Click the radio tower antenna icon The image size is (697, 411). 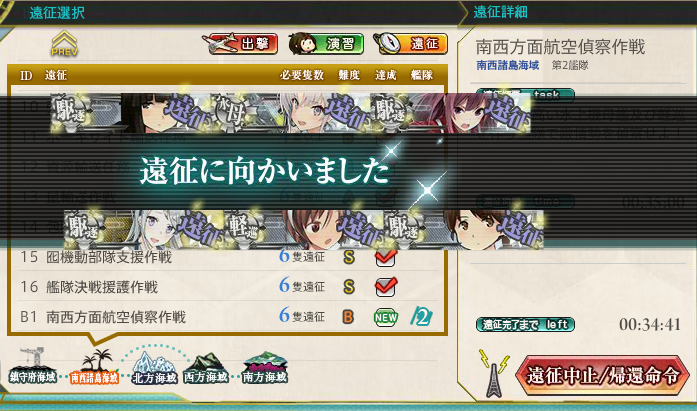(x=494, y=374)
